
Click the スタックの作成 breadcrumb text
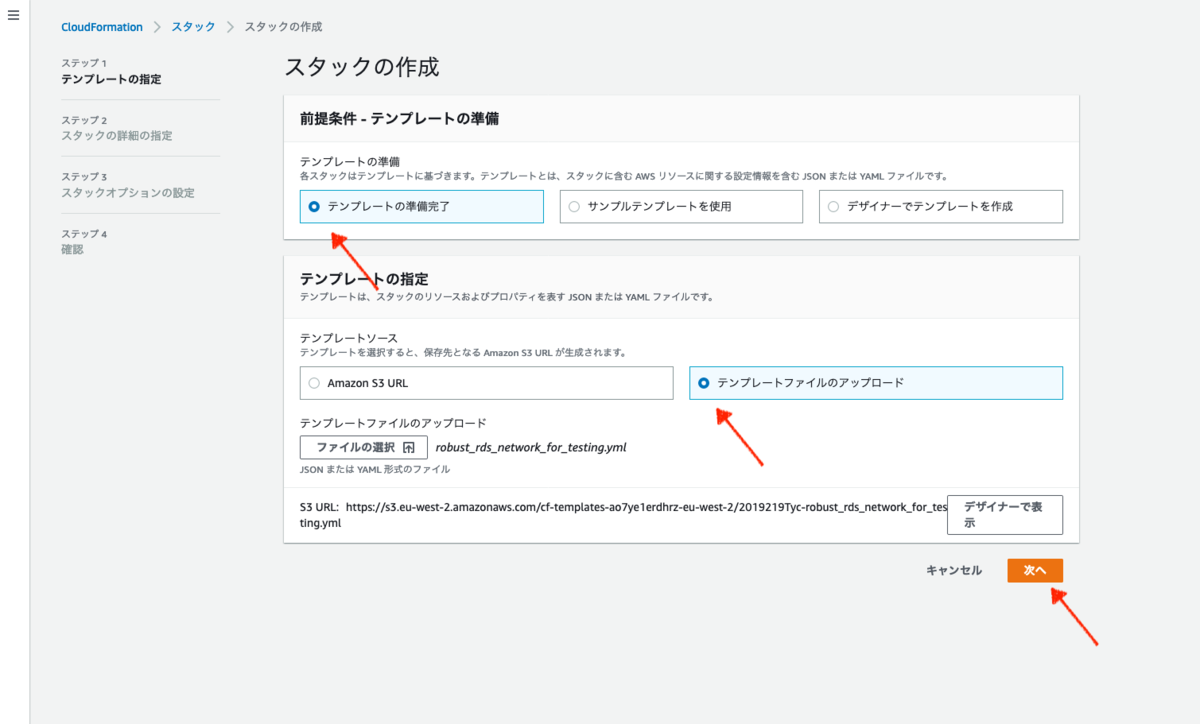tap(284, 27)
